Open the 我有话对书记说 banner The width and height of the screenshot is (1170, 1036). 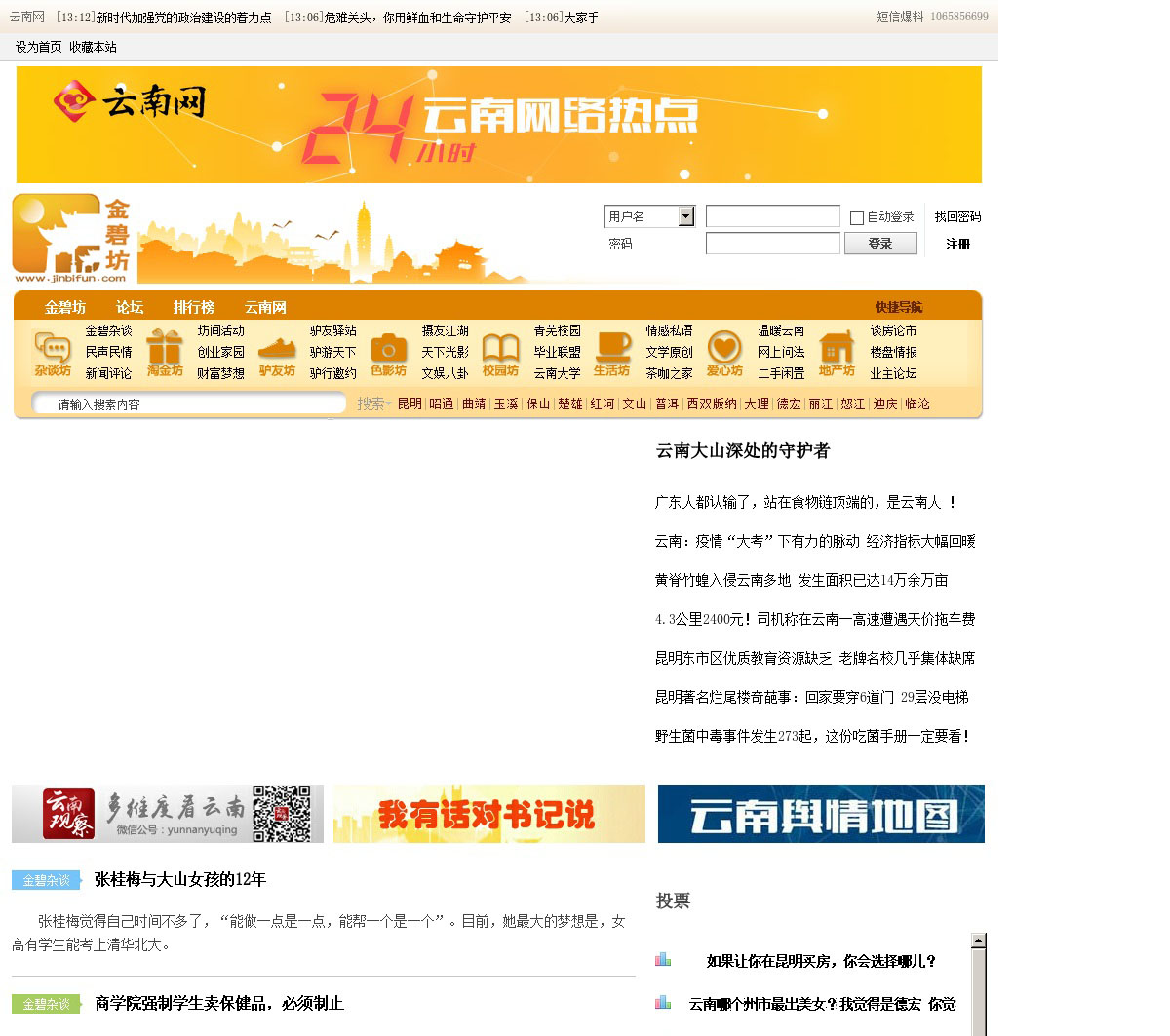tap(488, 814)
